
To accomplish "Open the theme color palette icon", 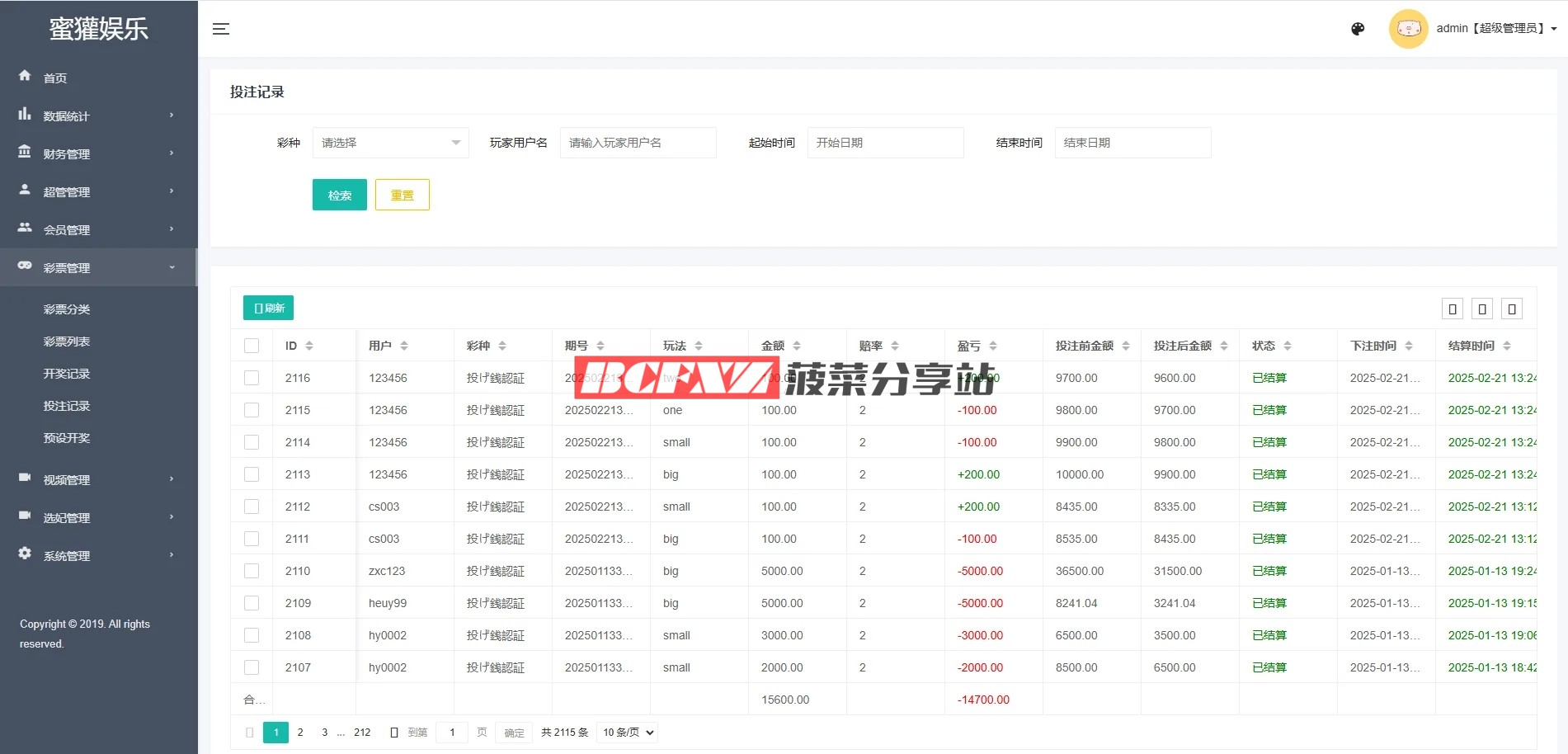I will [1358, 29].
